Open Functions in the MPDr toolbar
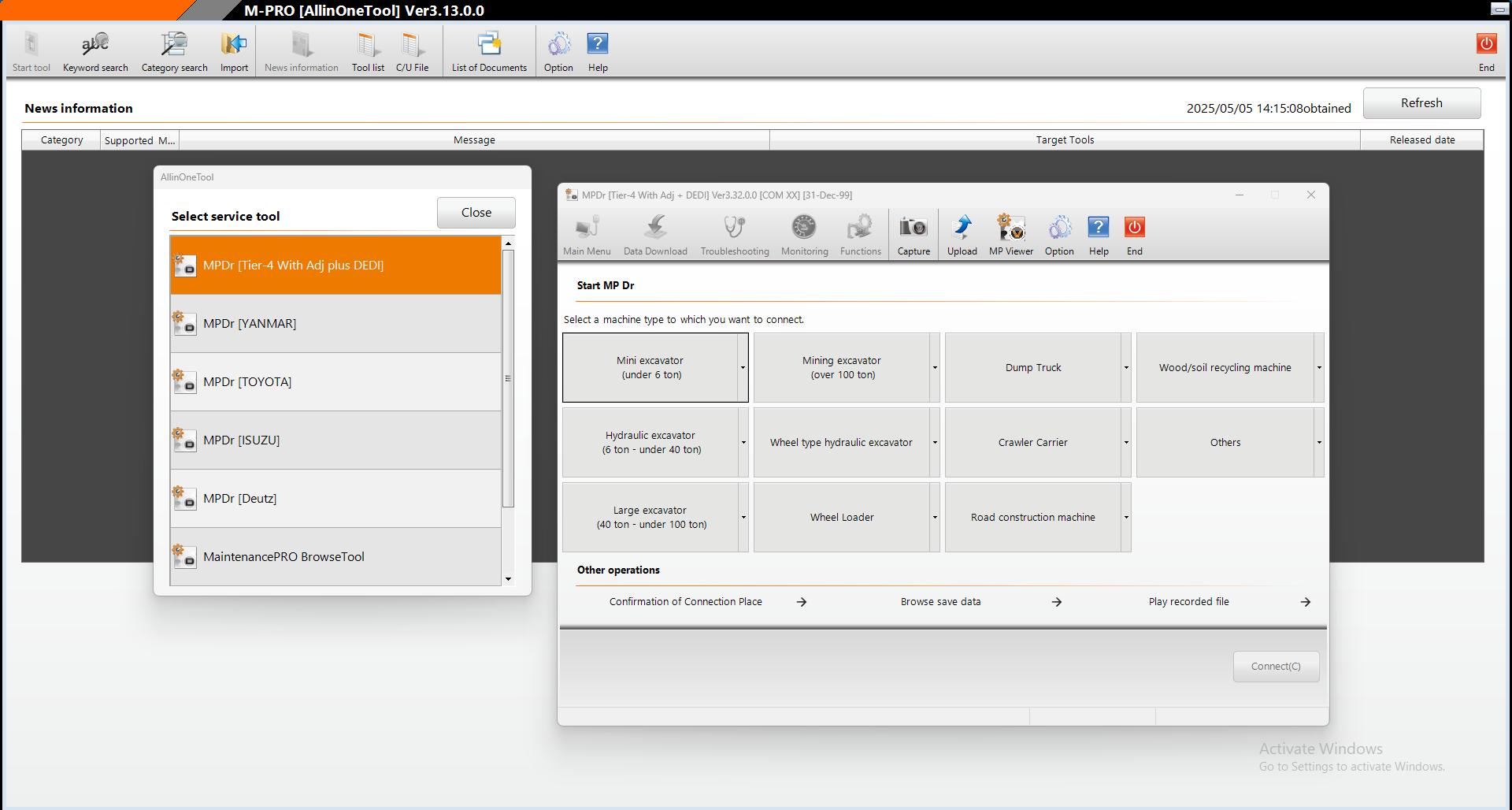 pyautogui.click(x=860, y=235)
